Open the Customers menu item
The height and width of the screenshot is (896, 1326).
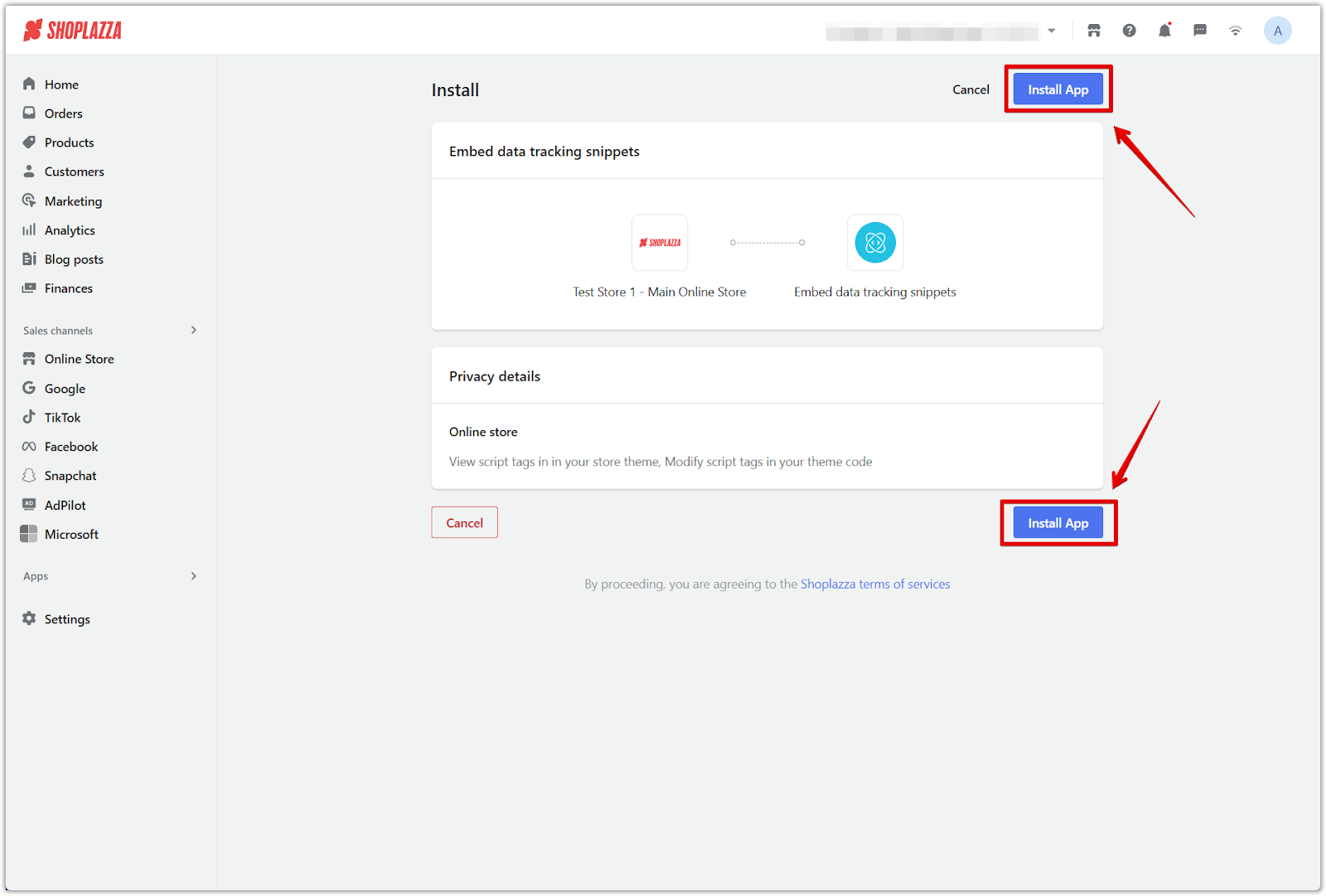(x=75, y=172)
